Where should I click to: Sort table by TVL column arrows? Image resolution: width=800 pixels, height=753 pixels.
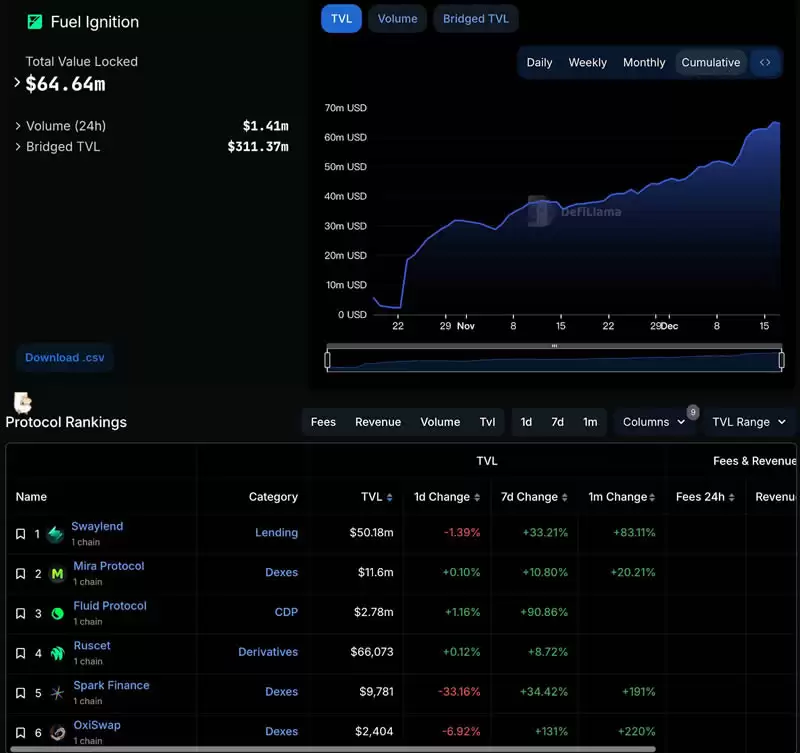point(390,497)
